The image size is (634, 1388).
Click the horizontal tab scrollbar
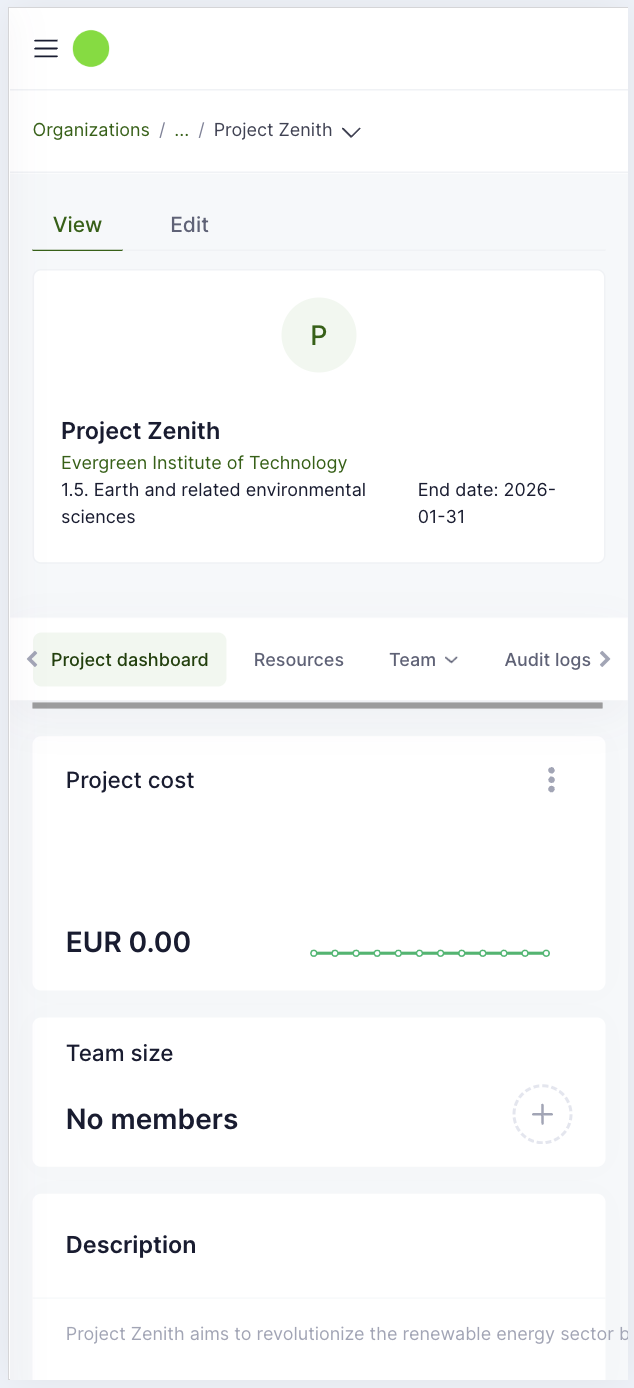[x=317, y=705]
